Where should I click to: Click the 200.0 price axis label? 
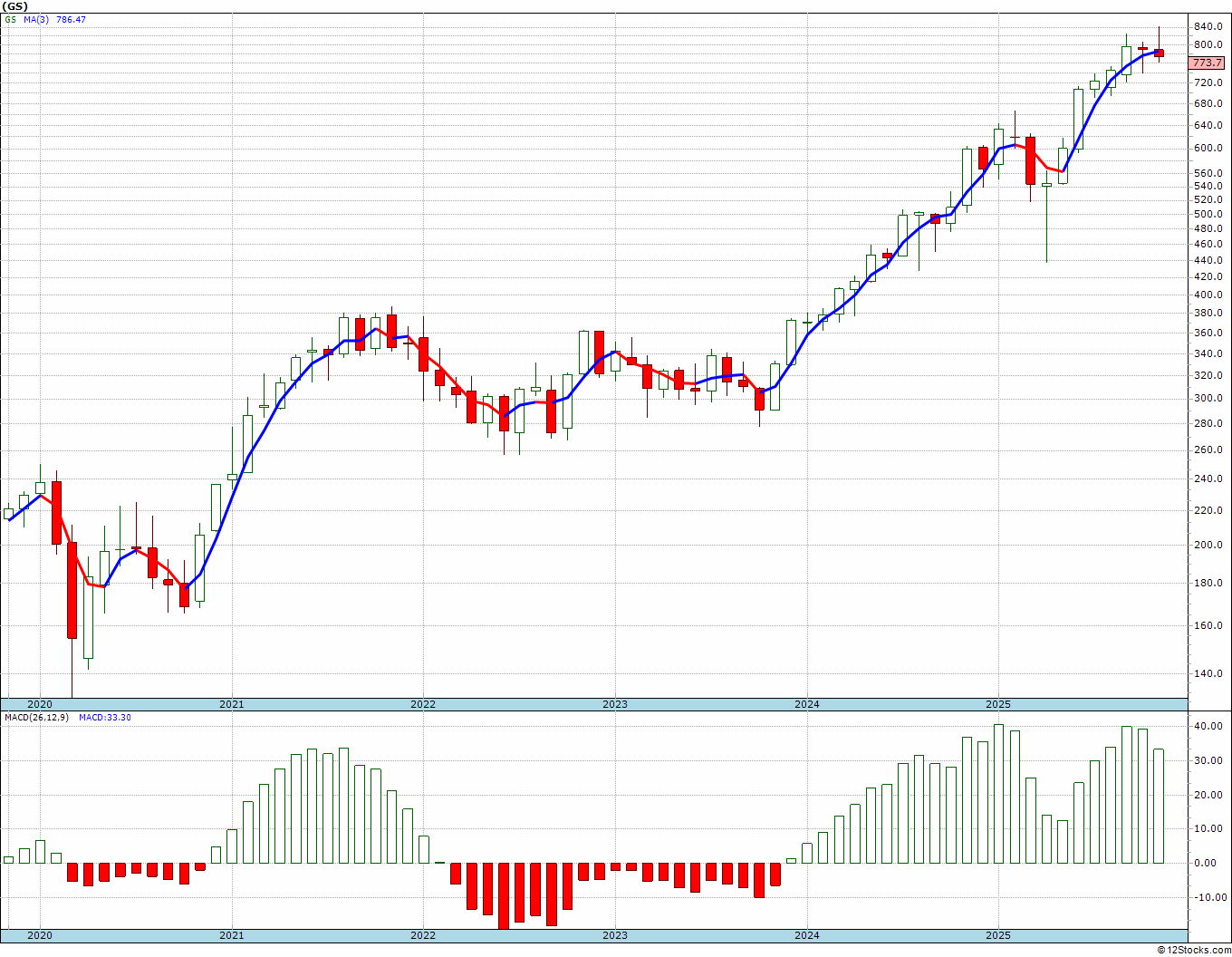(x=1208, y=545)
